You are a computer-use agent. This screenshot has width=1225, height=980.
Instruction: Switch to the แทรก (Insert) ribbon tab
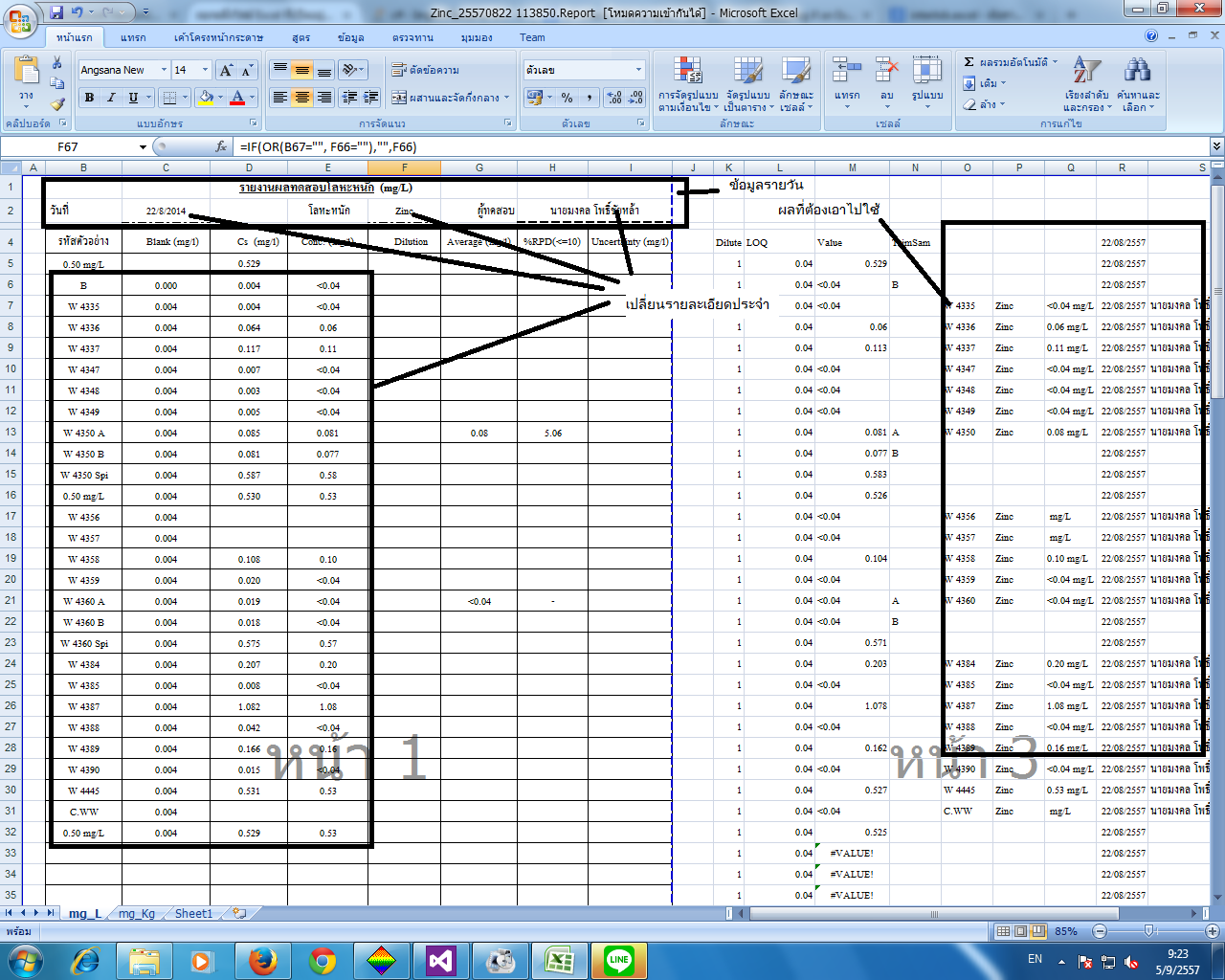pyautogui.click(x=133, y=37)
